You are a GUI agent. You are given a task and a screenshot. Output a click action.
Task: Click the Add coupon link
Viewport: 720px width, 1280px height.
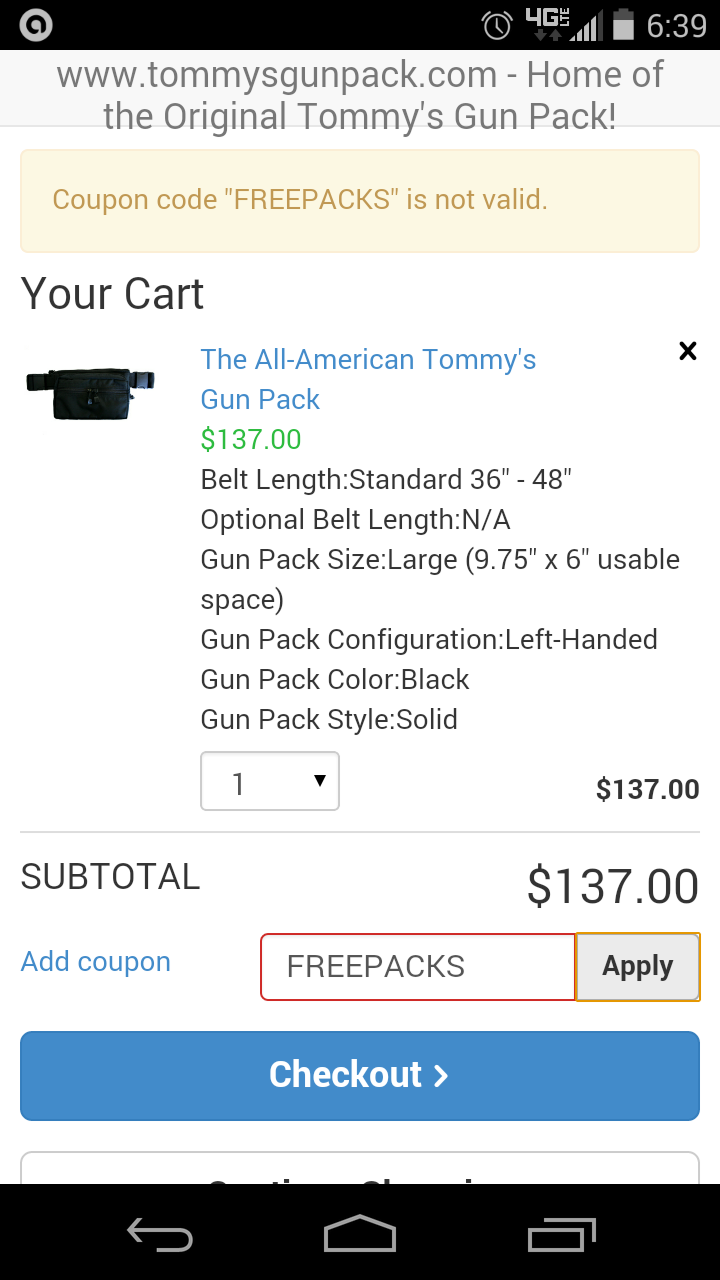click(x=96, y=962)
